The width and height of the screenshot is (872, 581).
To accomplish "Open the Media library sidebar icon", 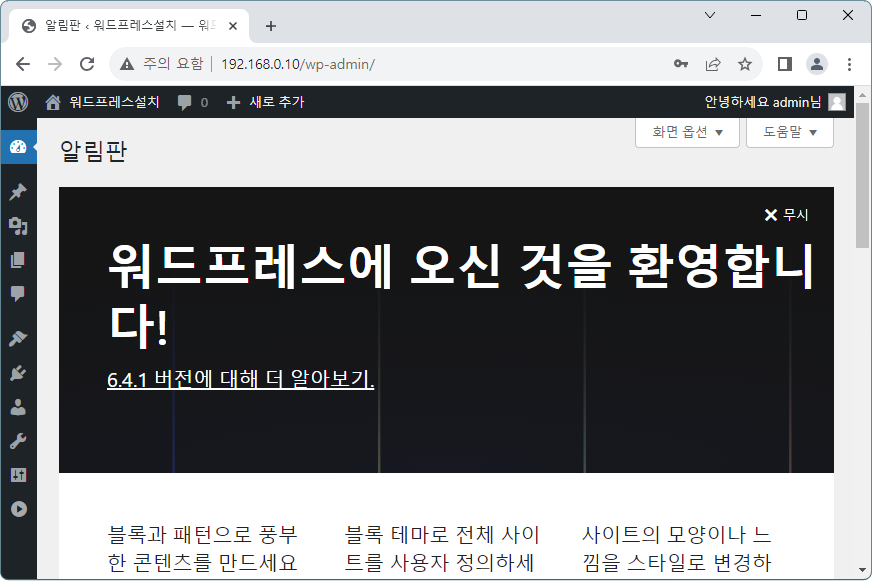I will (18, 226).
